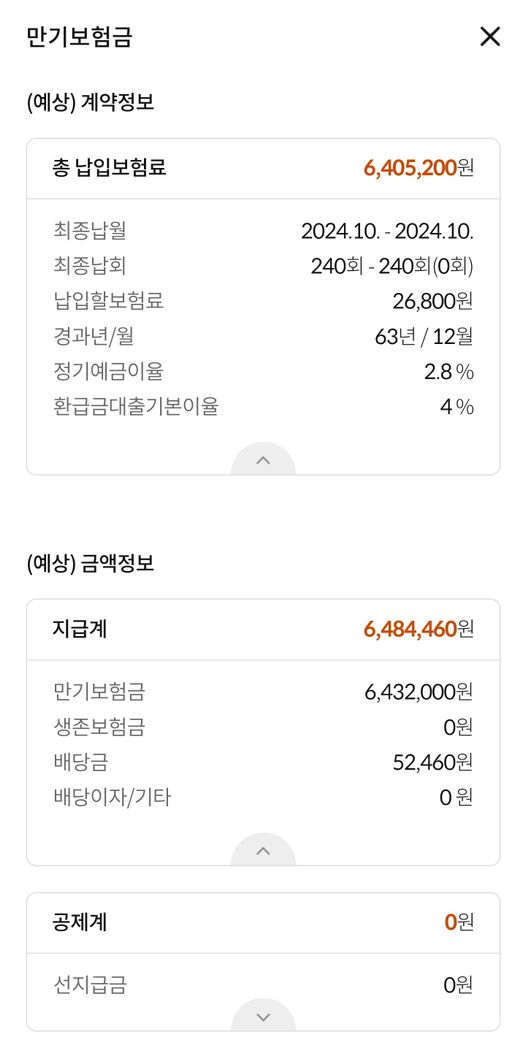Collapse the 총 납입보험료 details chevron

tap(263, 459)
